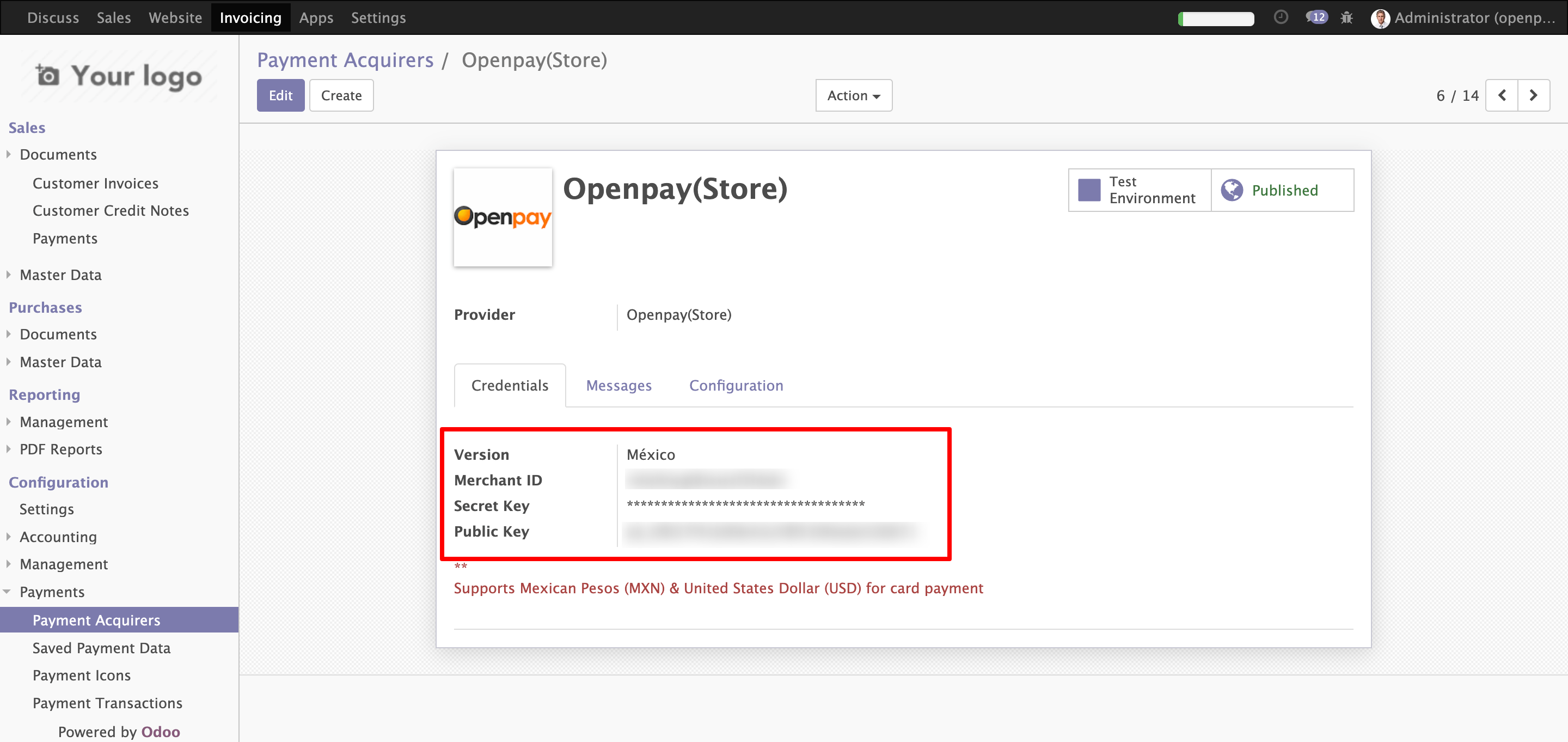Click the México version value

coord(651,454)
